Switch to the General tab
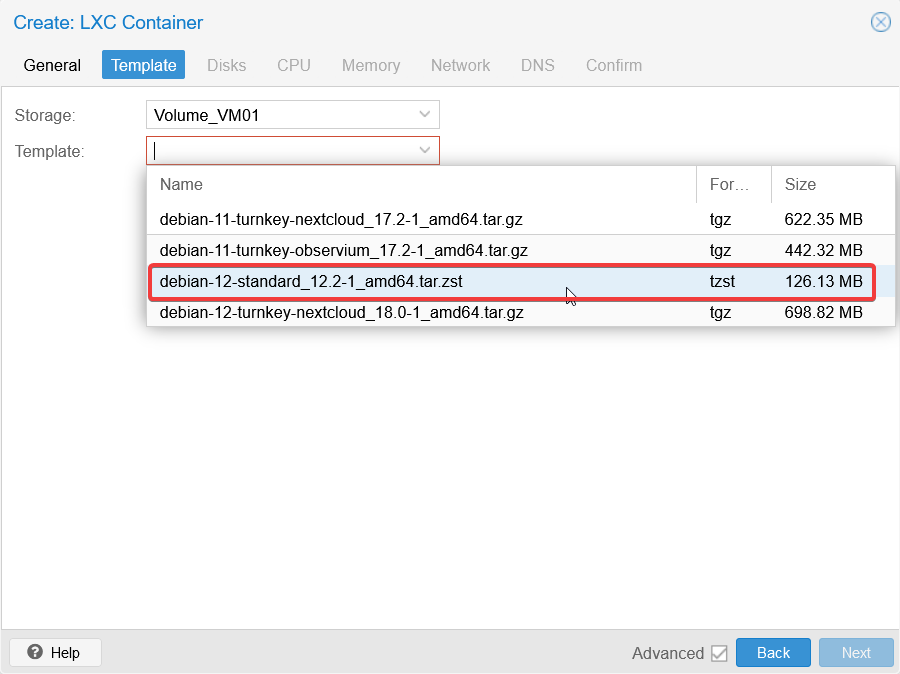The width and height of the screenshot is (900, 674). (x=52, y=65)
